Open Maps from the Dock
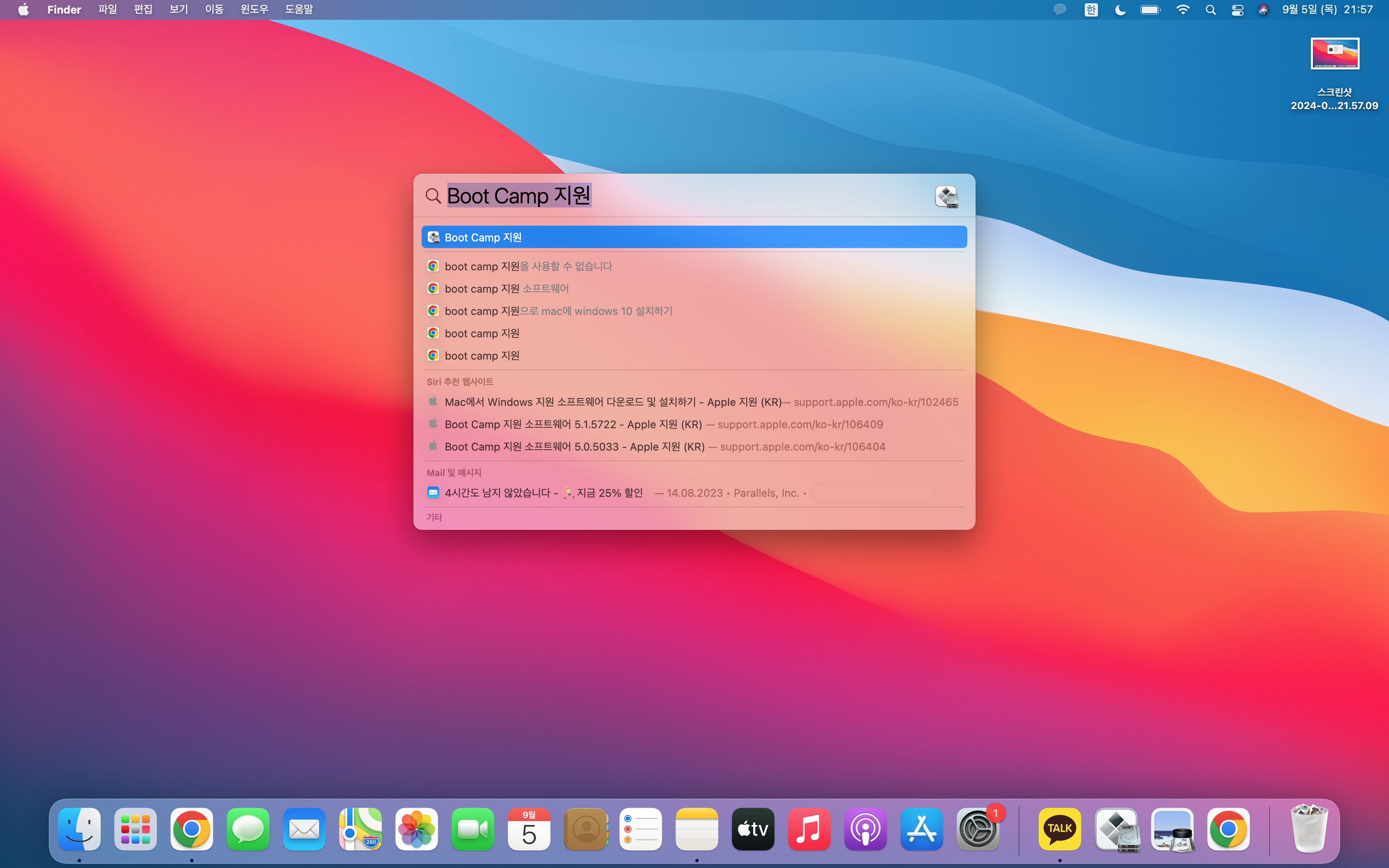1389x868 pixels. click(360, 829)
